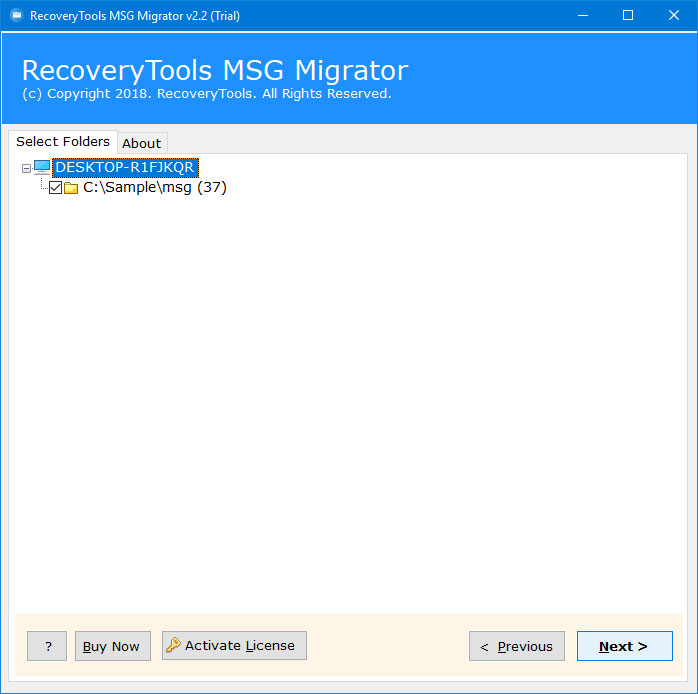Click the app icon in title bar

point(17,16)
